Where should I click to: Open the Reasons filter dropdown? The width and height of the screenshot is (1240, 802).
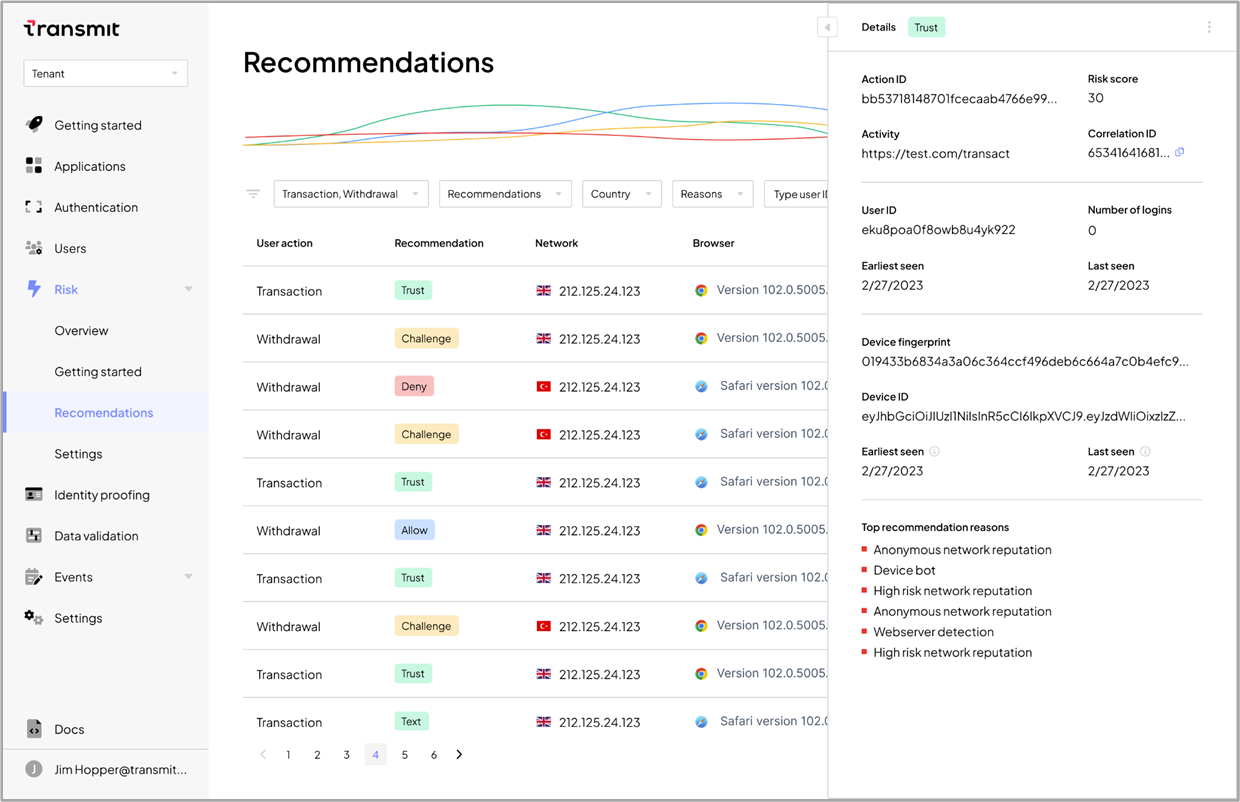pos(712,194)
